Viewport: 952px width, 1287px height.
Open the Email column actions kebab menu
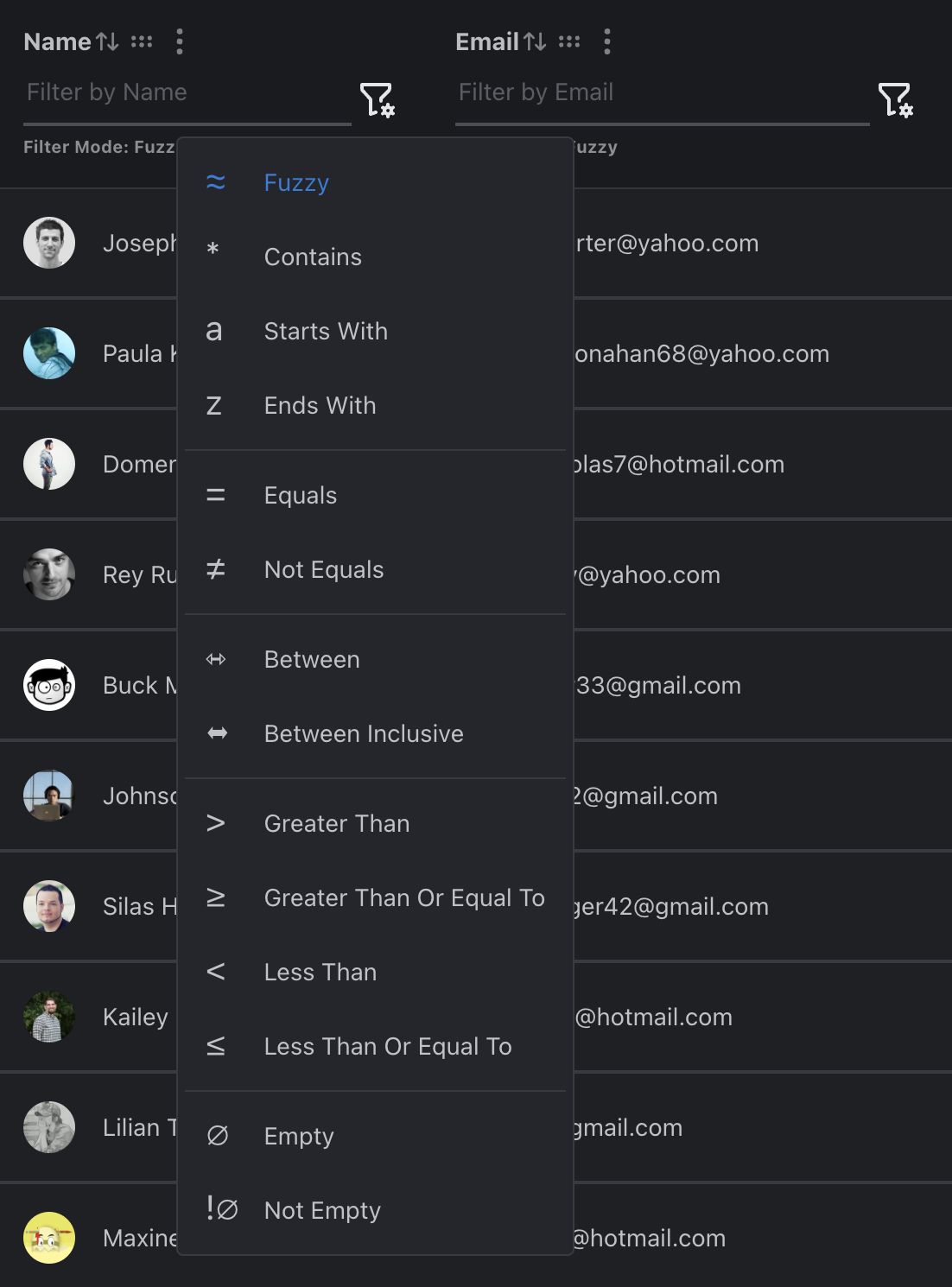[x=607, y=41]
